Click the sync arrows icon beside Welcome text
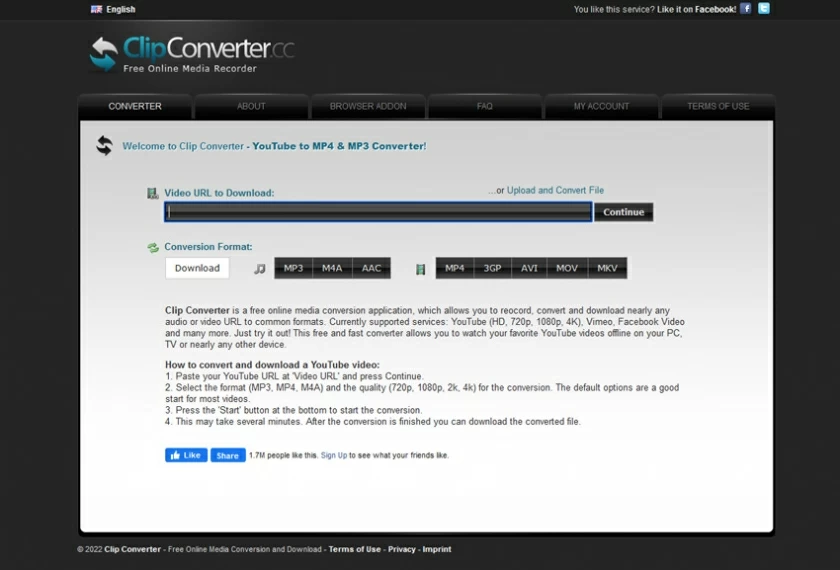Viewport: 840px width, 570px height. click(x=104, y=146)
